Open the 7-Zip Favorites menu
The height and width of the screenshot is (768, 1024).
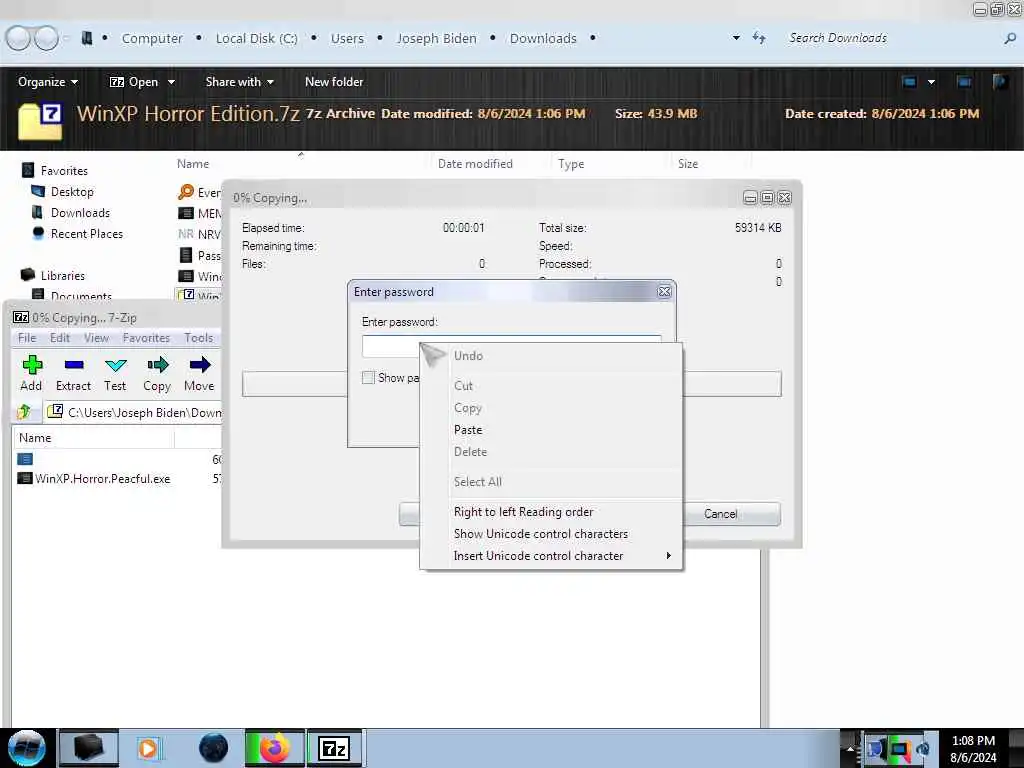click(x=146, y=338)
